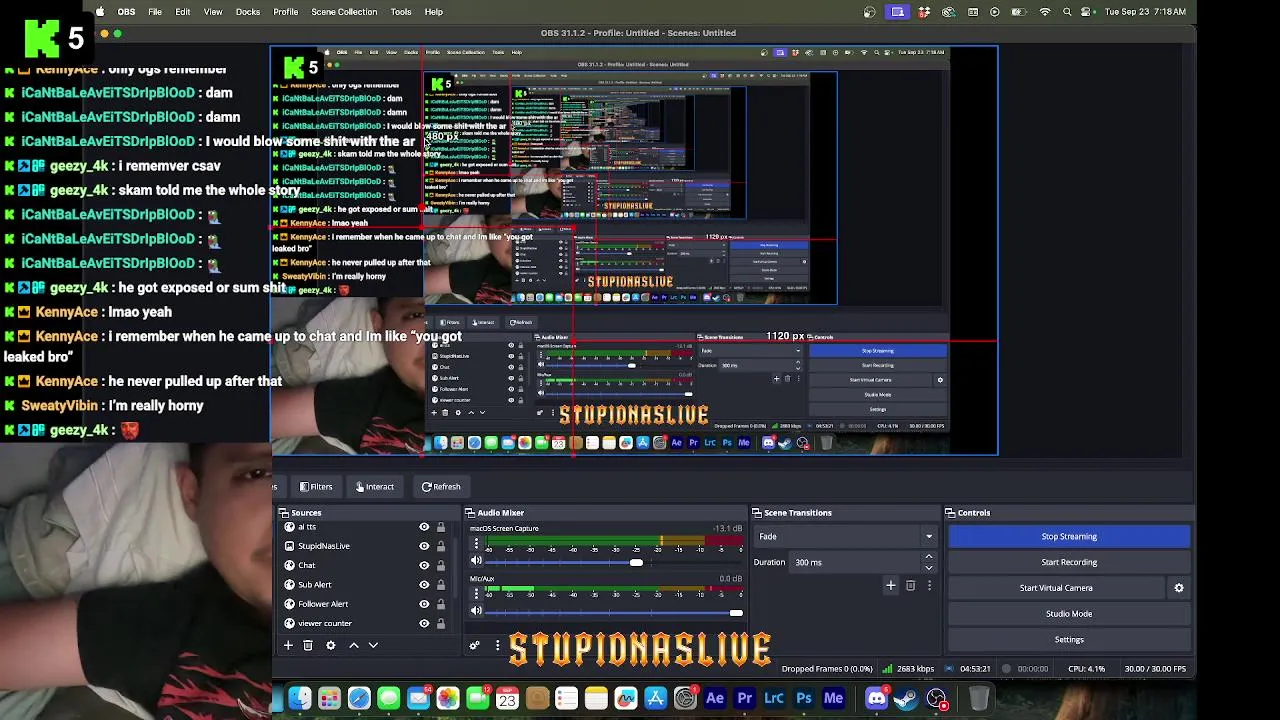
Task: Refresh the selected browser source
Action: (441, 487)
